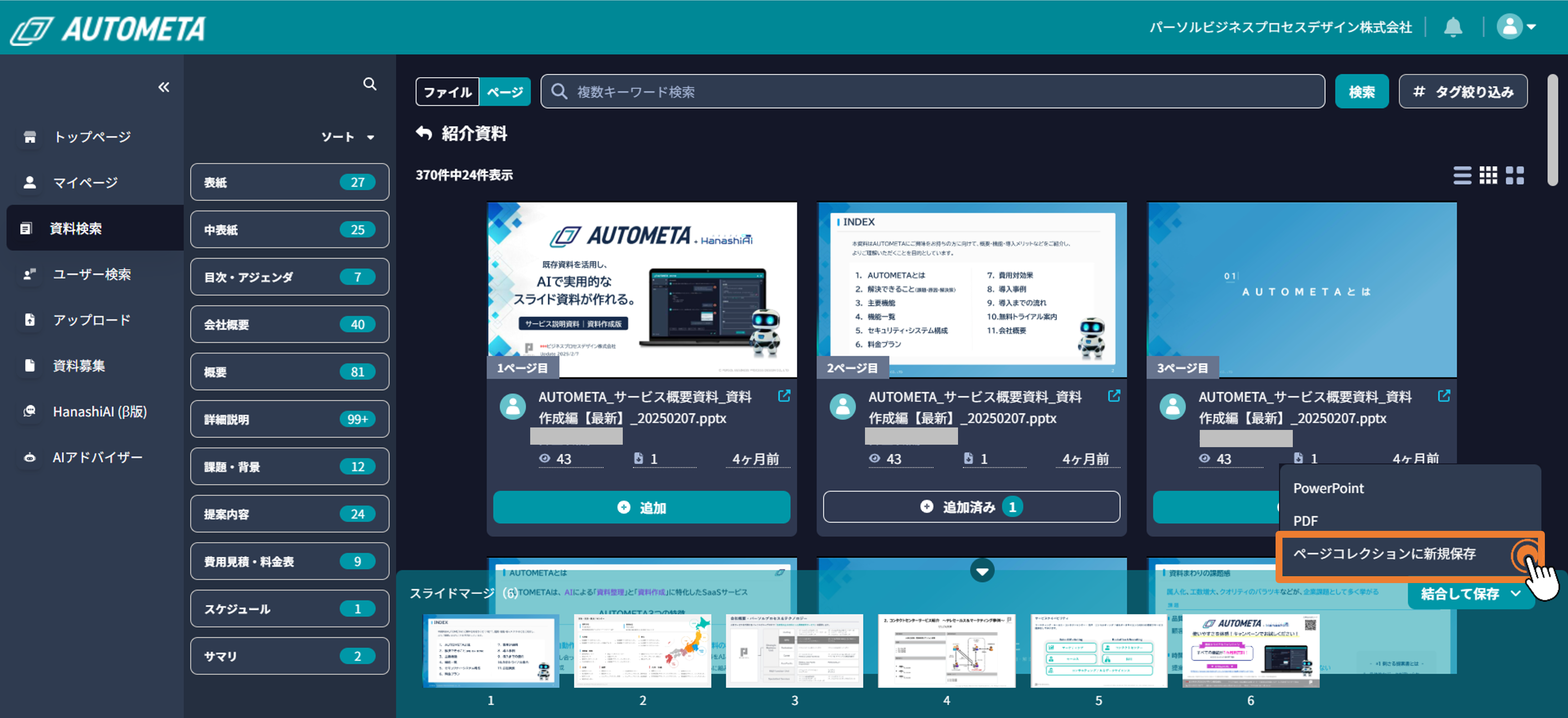Filter by 詳細説明 tag
The width and height of the screenshot is (1568, 718).
click(290, 419)
